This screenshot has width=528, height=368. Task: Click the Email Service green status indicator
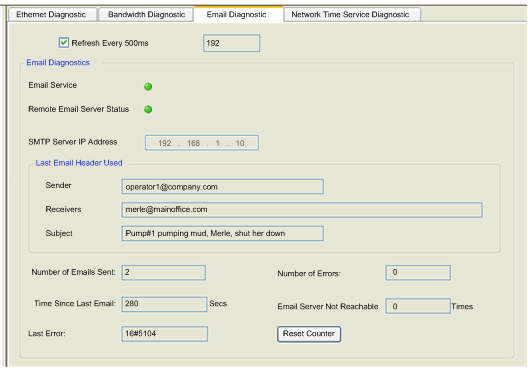click(148, 87)
